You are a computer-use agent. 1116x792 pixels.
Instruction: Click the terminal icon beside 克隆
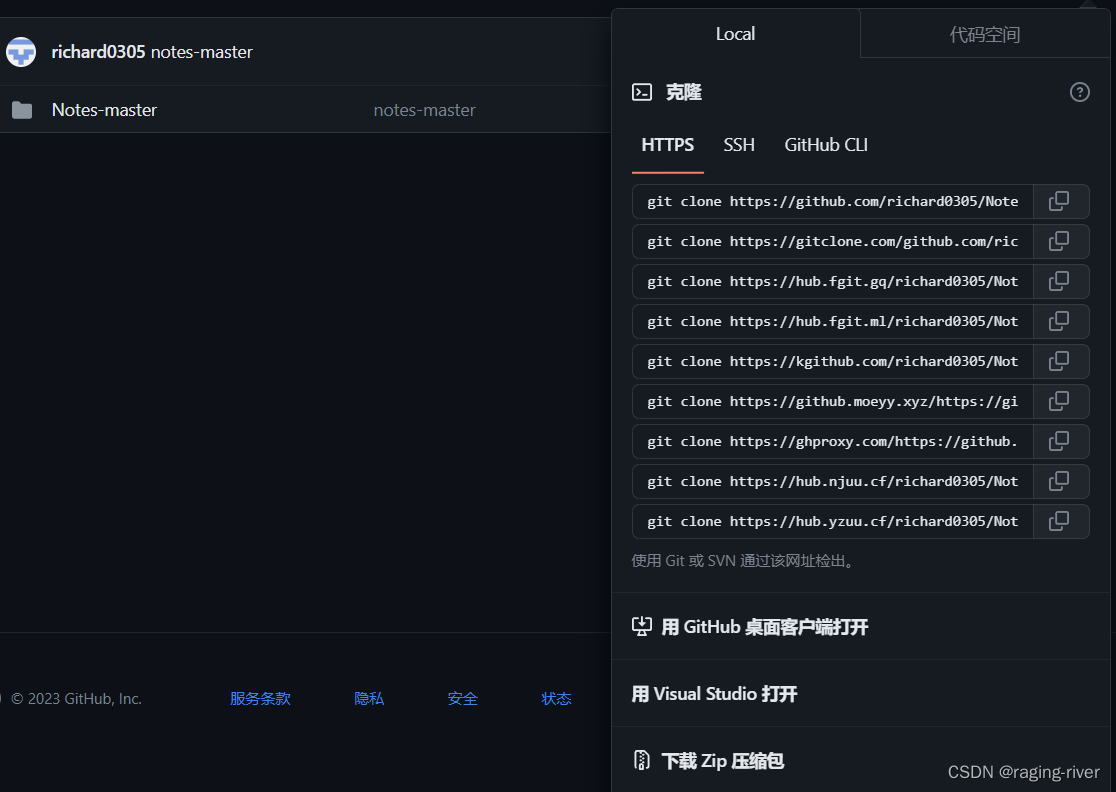pos(641,92)
